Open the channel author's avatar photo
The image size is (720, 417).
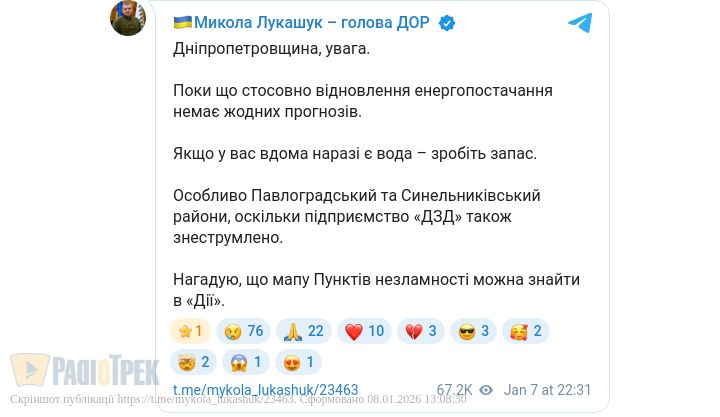point(128,19)
